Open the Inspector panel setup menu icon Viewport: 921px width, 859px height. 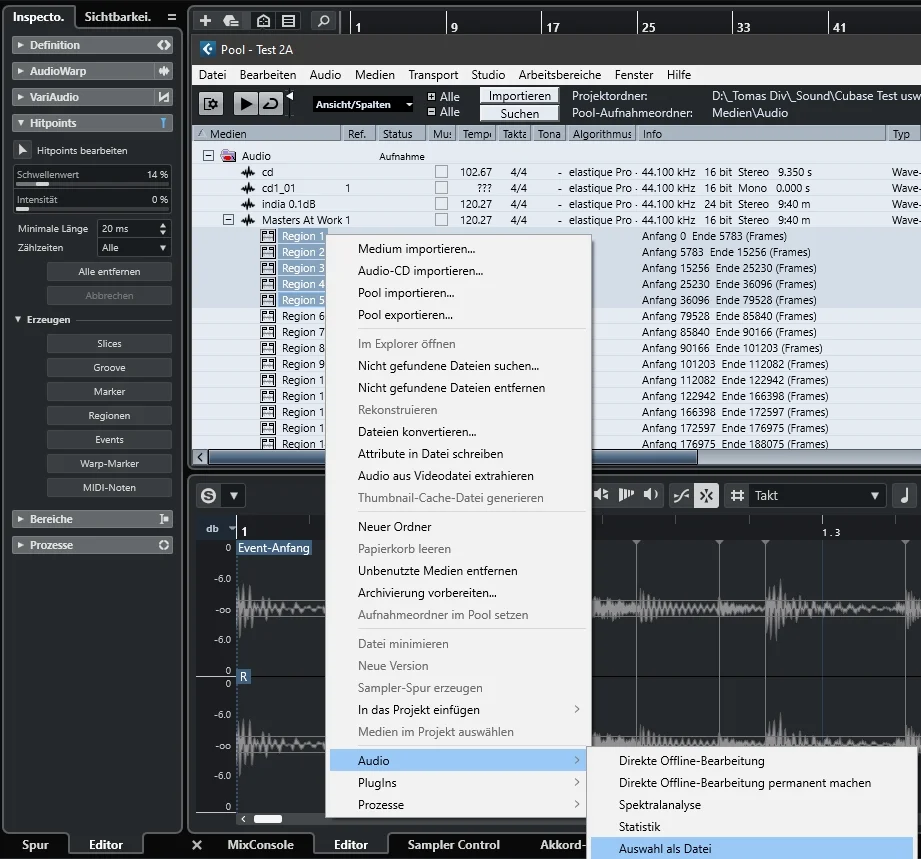pos(172,17)
